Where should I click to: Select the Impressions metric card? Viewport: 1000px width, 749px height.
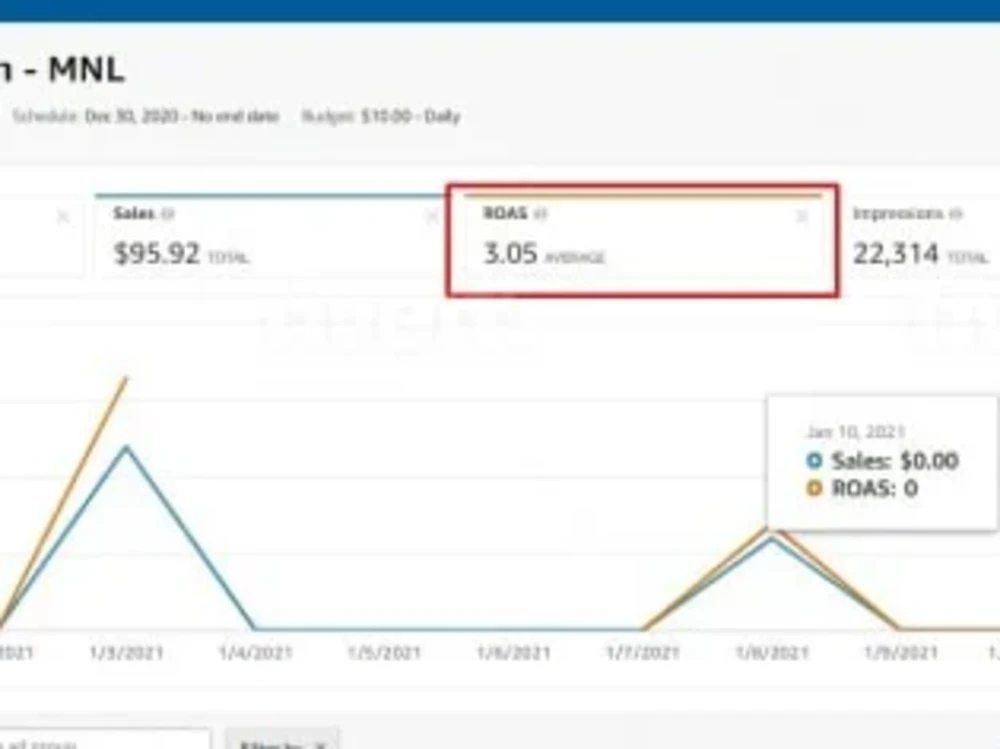pyautogui.click(x=920, y=236)
